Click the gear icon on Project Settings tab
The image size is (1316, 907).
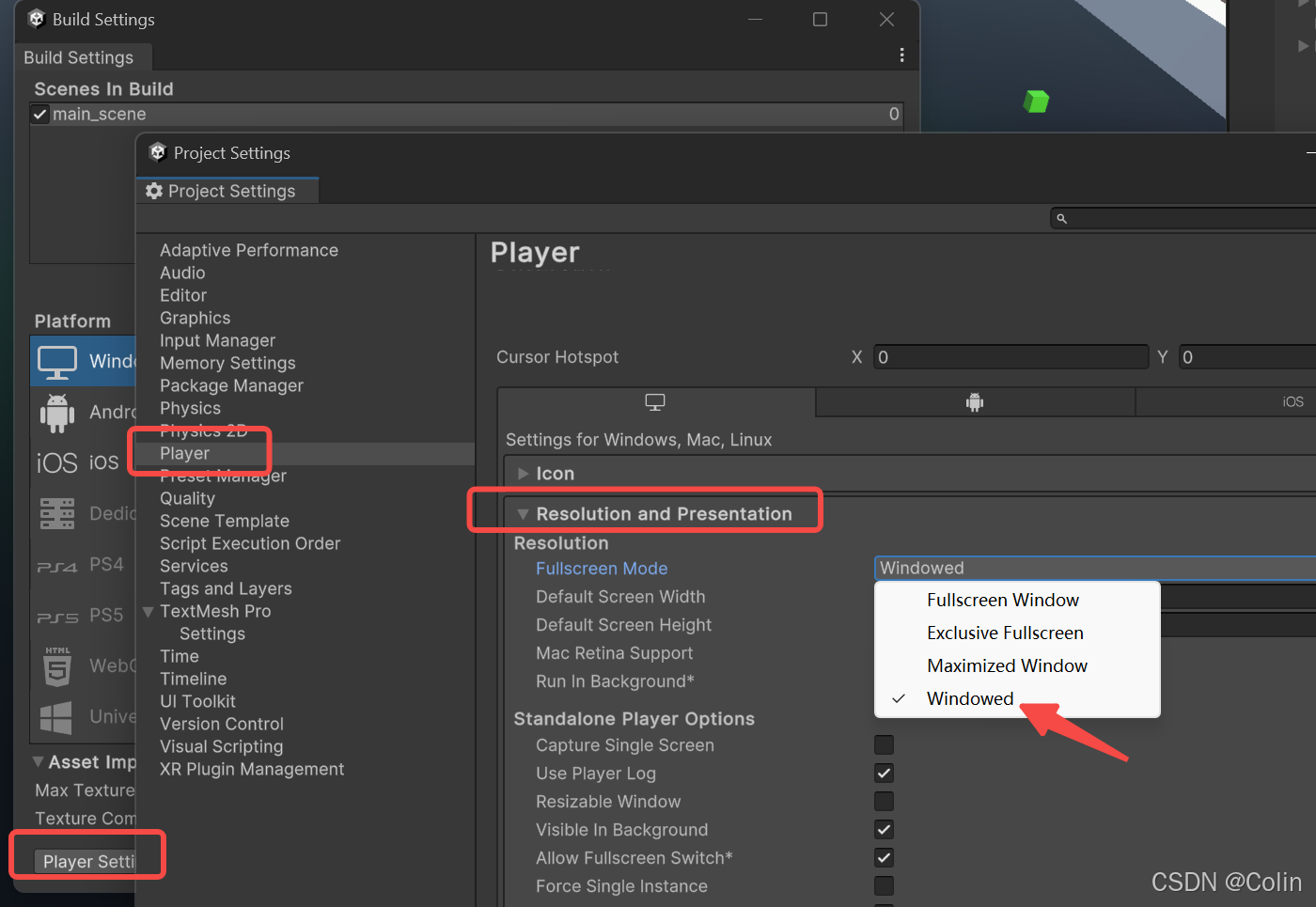pos(154,191)
